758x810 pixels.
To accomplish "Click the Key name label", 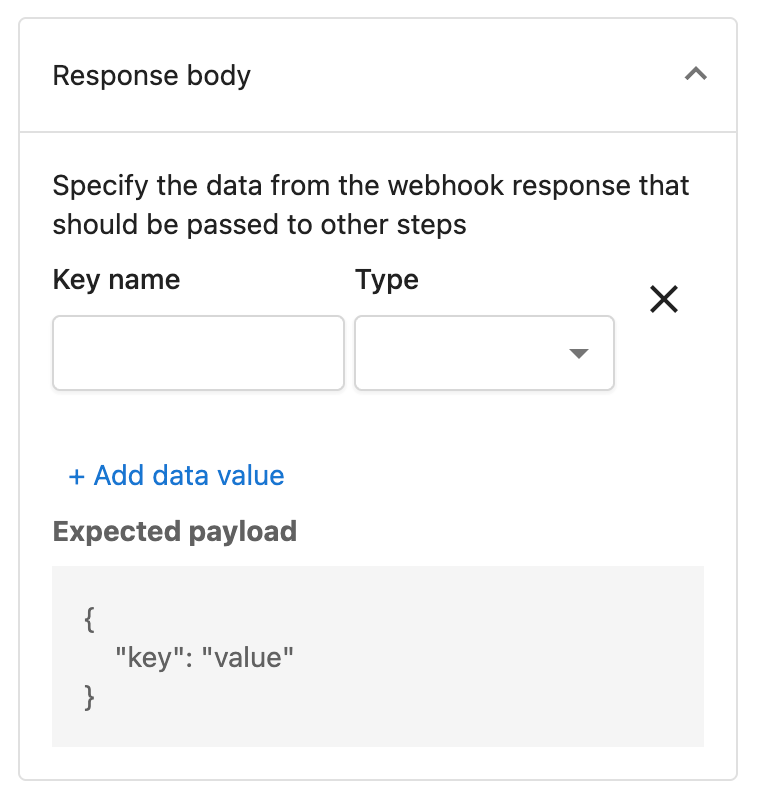I will pos(116,279).
